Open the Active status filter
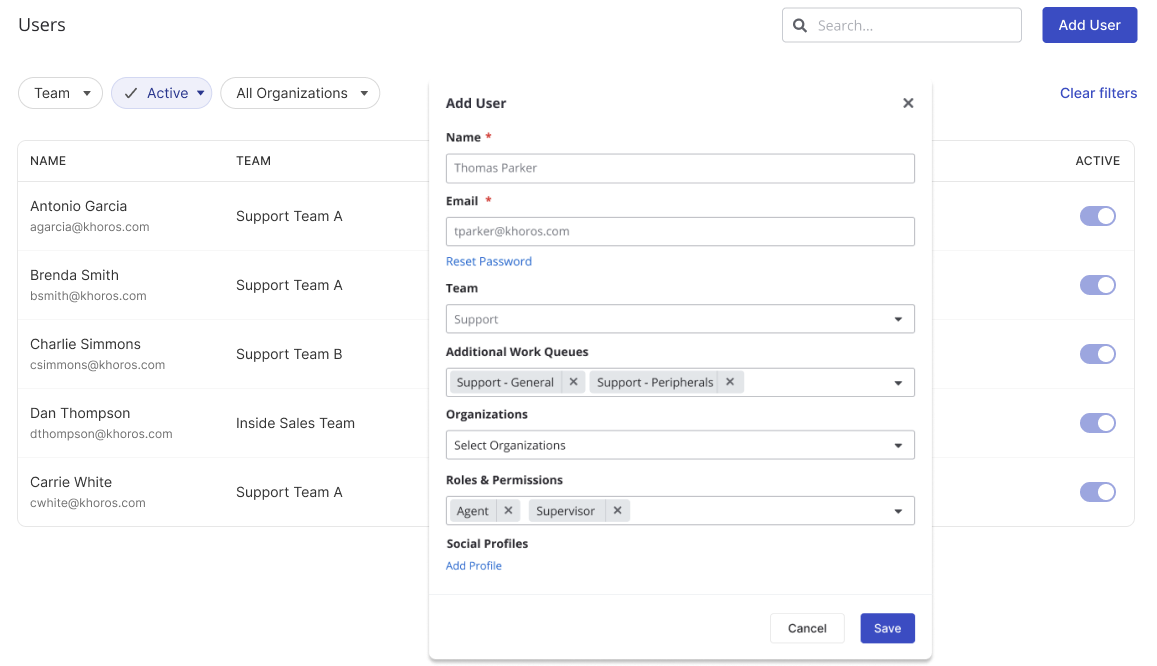 (x=161, y=93)
